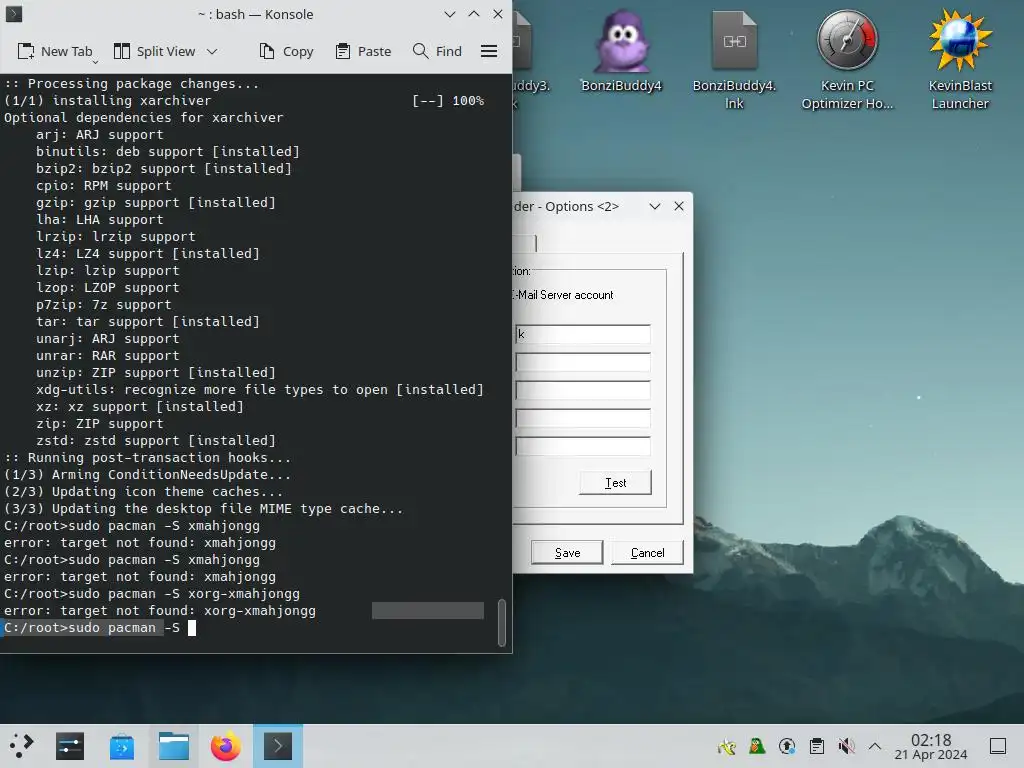
Task: Click the green parrot tray icon
Action: (757, 746)
